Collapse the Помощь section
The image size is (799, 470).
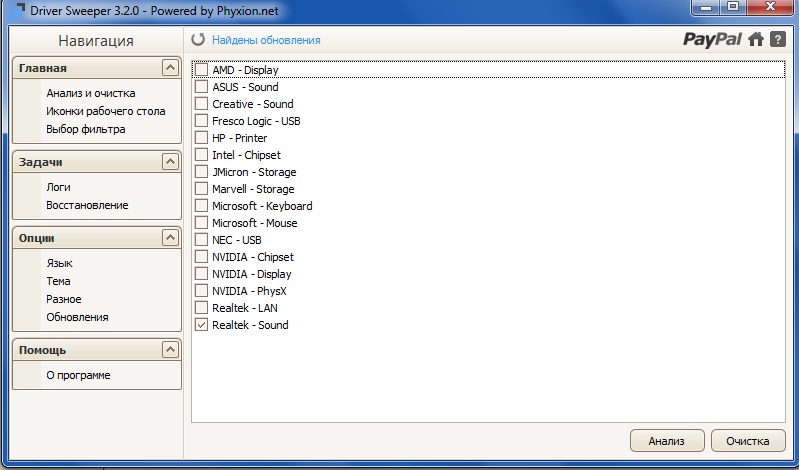[x=170, y=350]
